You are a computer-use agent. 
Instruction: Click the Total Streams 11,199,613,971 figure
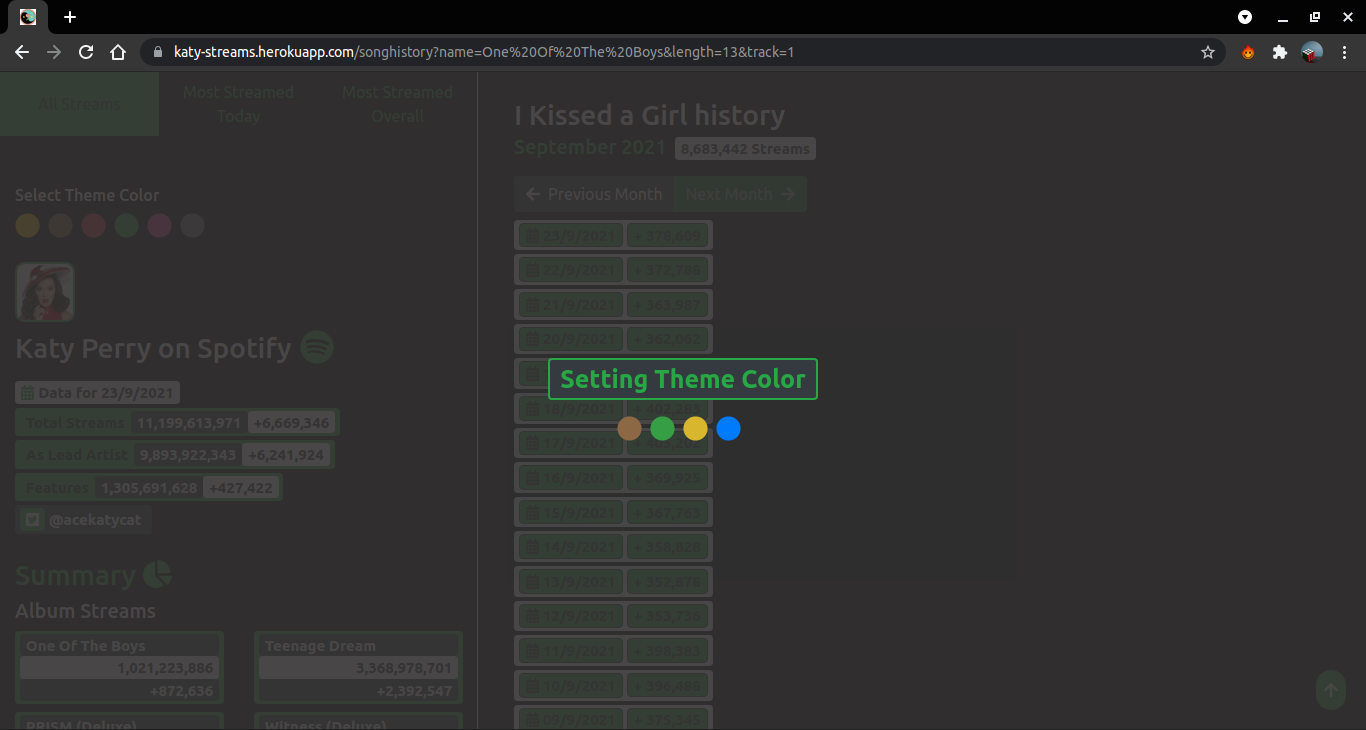[189, 423]
